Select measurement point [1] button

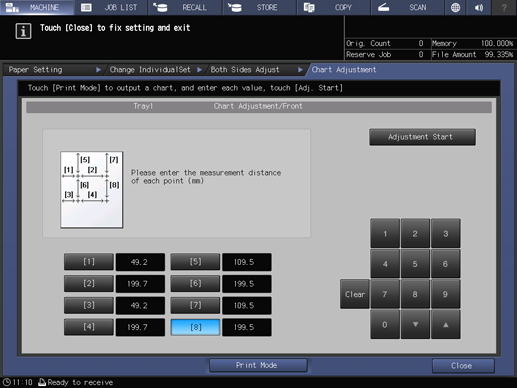(x=89, y=262)
